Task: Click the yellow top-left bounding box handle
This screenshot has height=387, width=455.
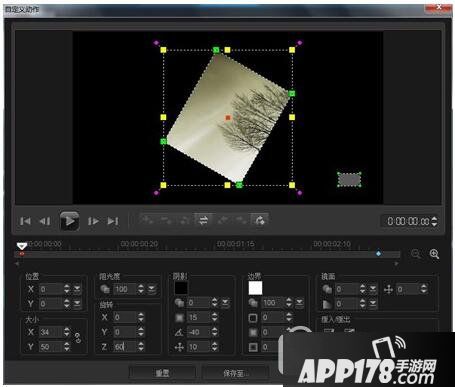Action: [163, 50]
